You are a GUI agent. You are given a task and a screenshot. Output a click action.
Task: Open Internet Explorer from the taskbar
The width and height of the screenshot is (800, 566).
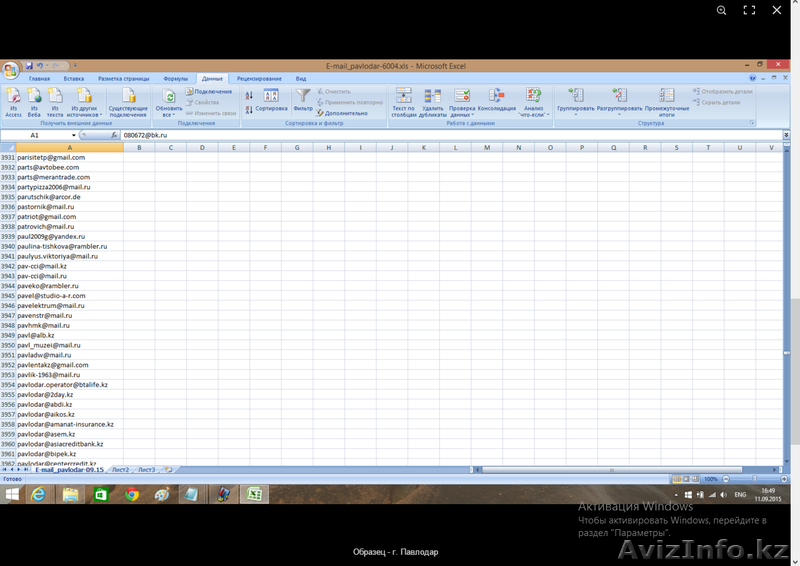point(39,494)
